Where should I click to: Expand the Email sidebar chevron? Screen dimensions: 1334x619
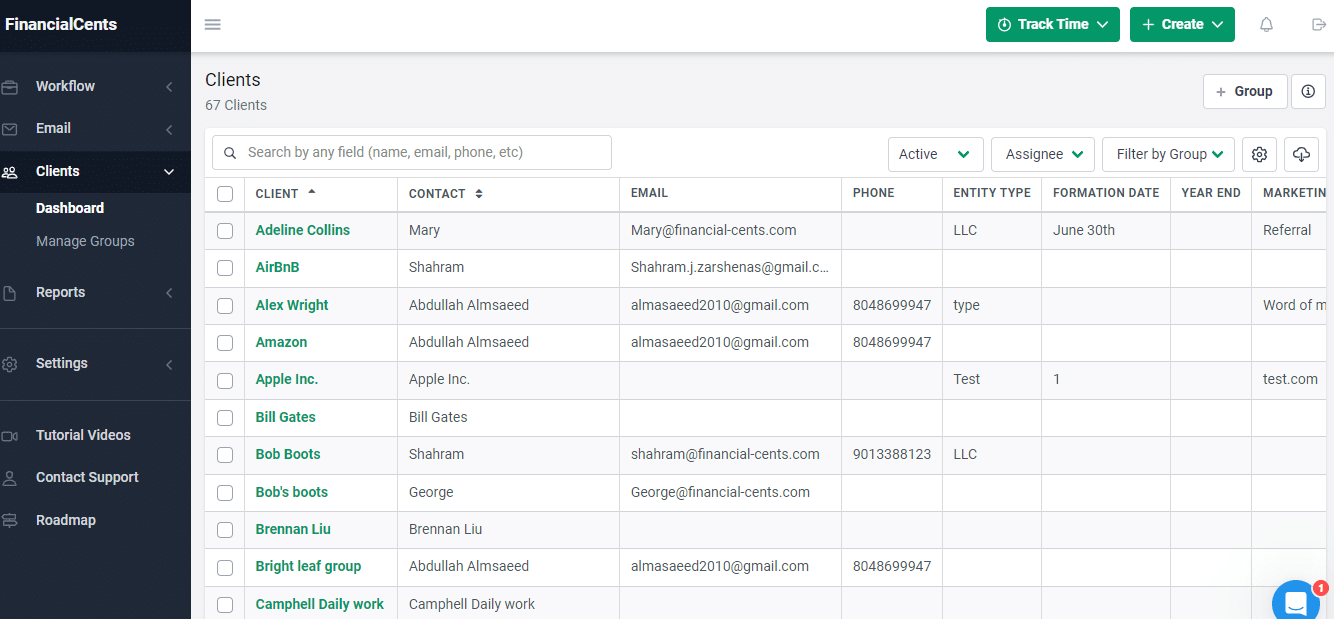(169, 129)
